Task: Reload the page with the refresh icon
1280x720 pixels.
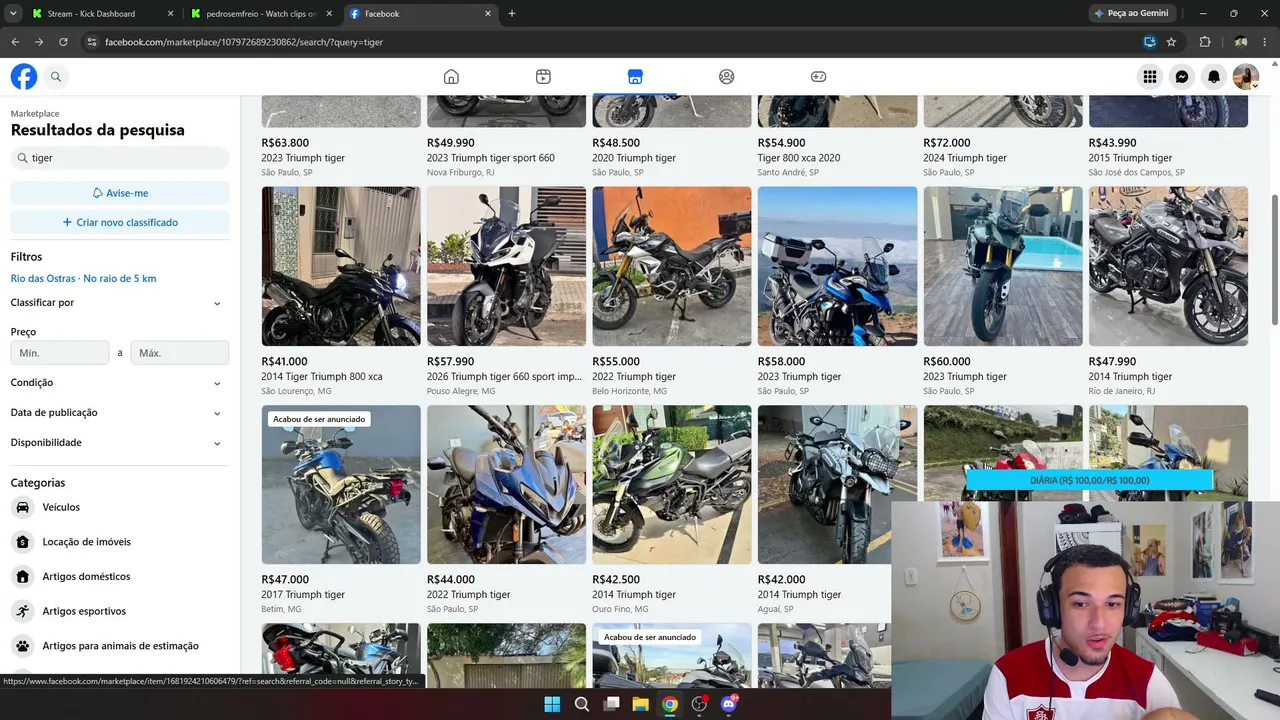Action: click(63, 42)
